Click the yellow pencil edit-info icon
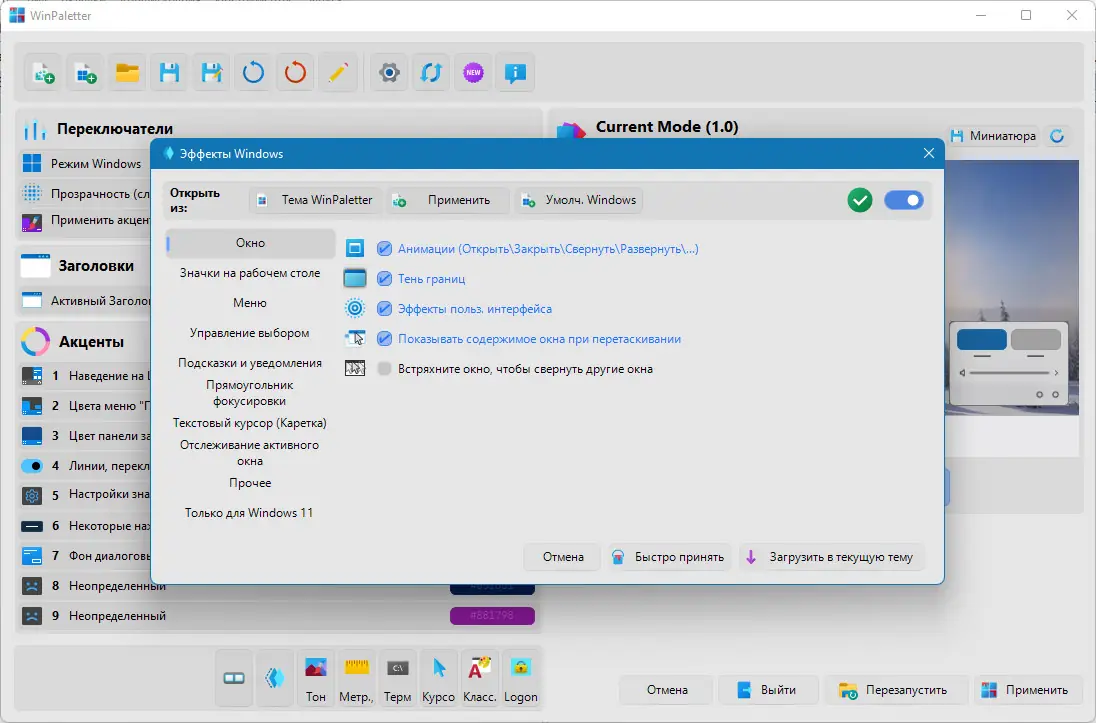The image size is (1096, 723). pos(338,73)
